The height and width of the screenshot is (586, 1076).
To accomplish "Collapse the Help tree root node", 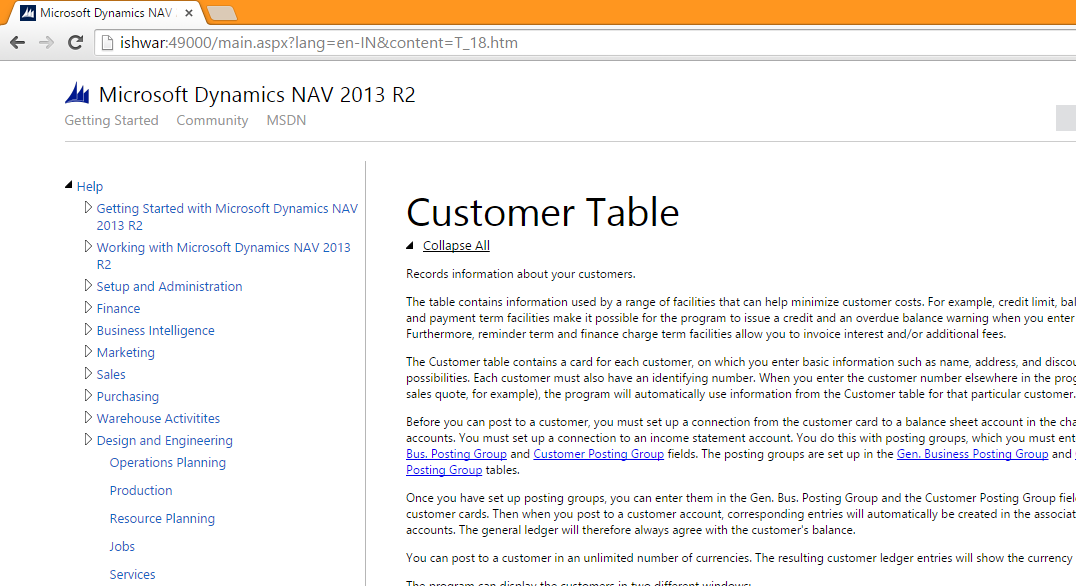I will click(69, 185).
